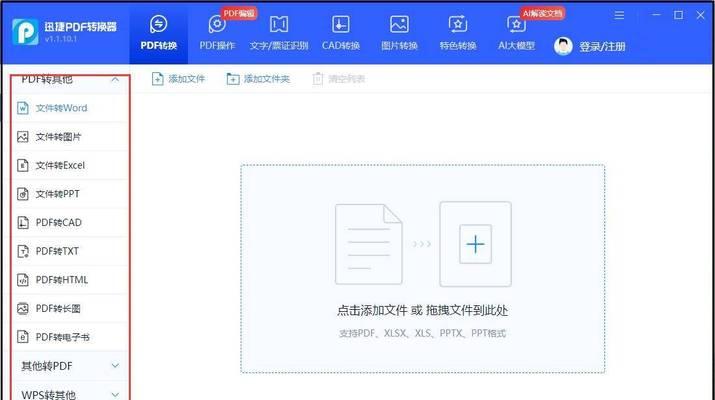
Task: Select 文件转Word in sidebar
Action: (70, 108)
